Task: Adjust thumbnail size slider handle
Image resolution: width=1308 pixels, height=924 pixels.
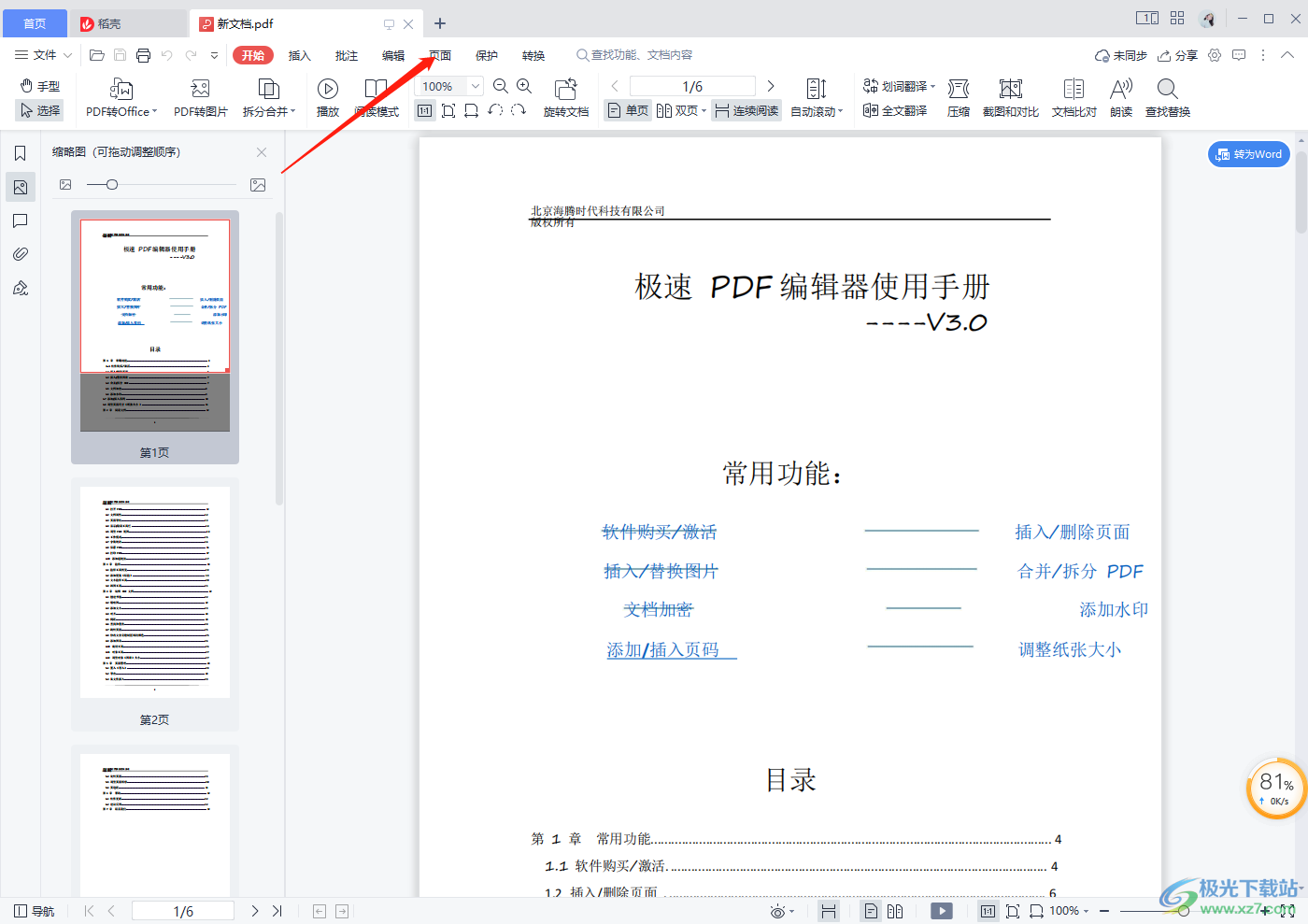Action: coord(112,185)
